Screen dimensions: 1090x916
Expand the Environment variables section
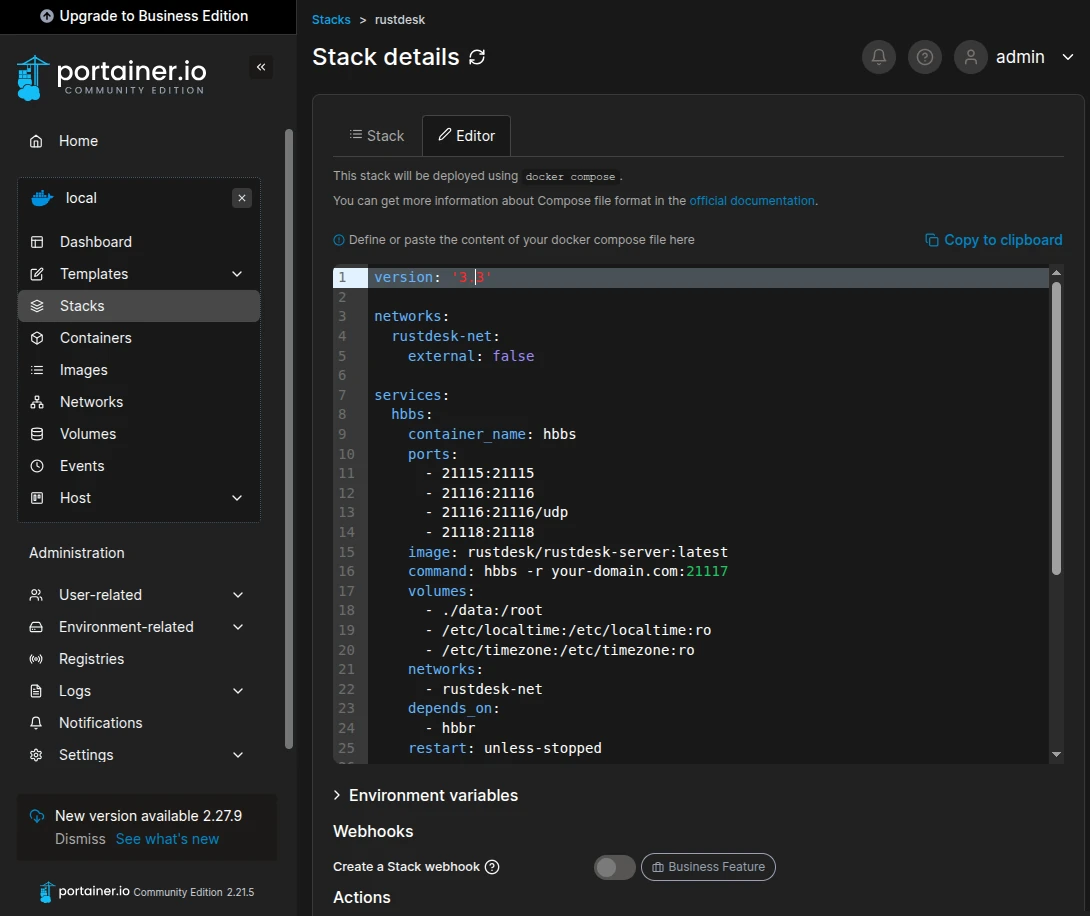(x=425, y=795)
